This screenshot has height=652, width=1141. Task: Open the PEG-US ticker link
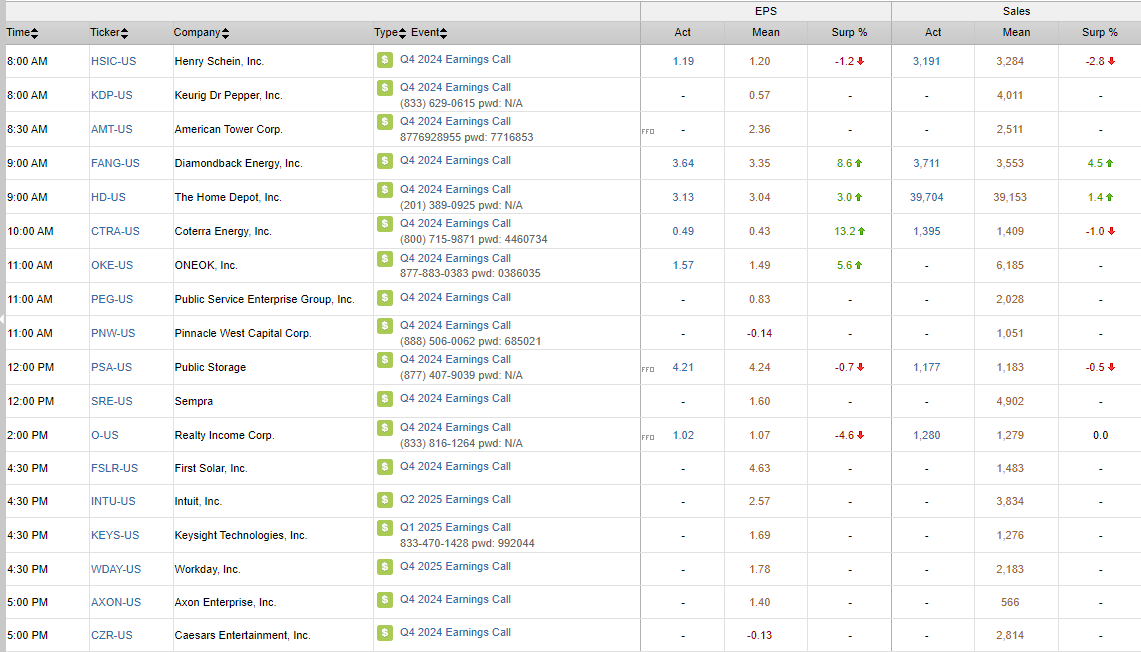click(112, 299)
